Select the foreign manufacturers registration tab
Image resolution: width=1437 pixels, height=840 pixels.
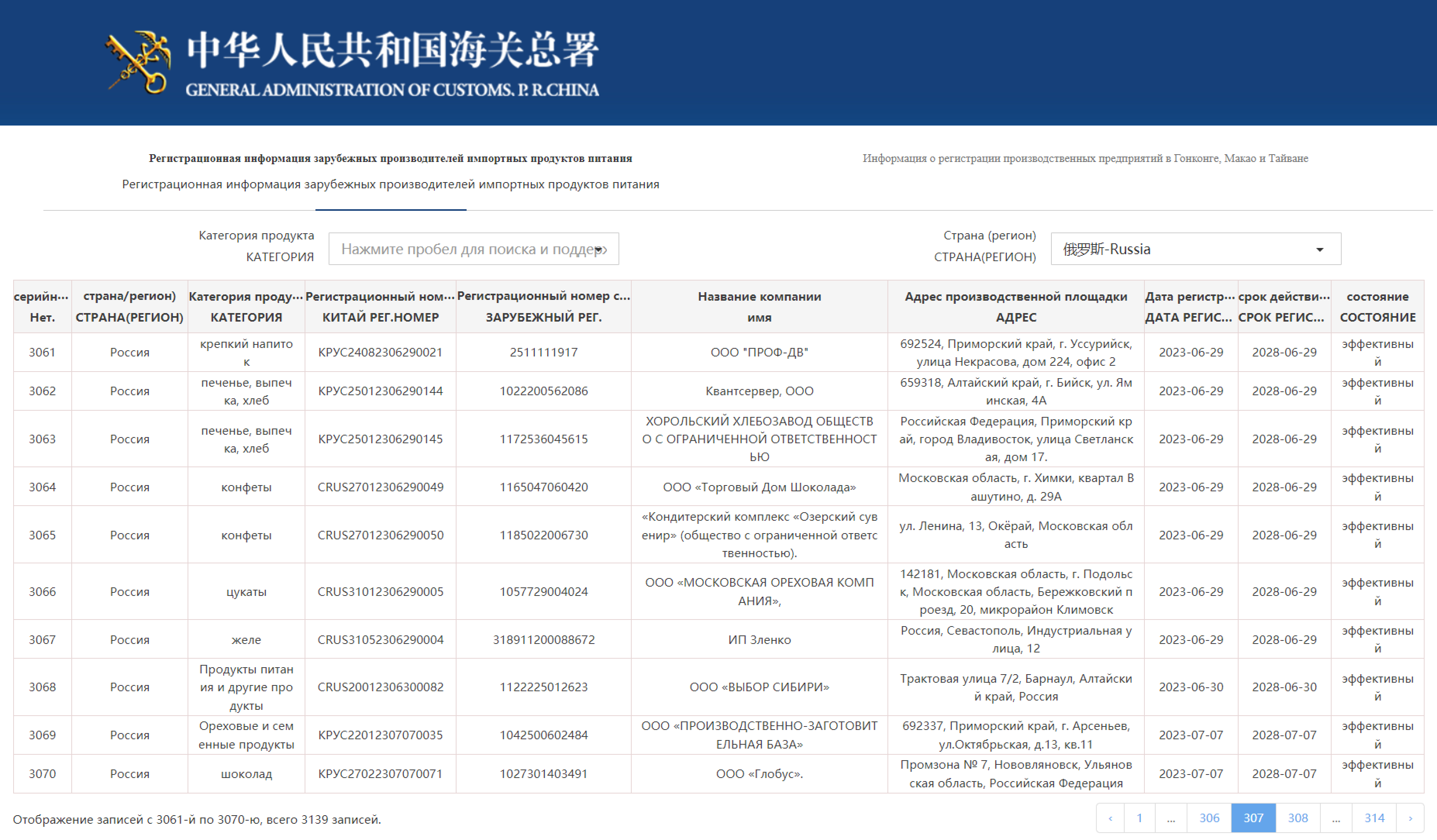(391, 158)
